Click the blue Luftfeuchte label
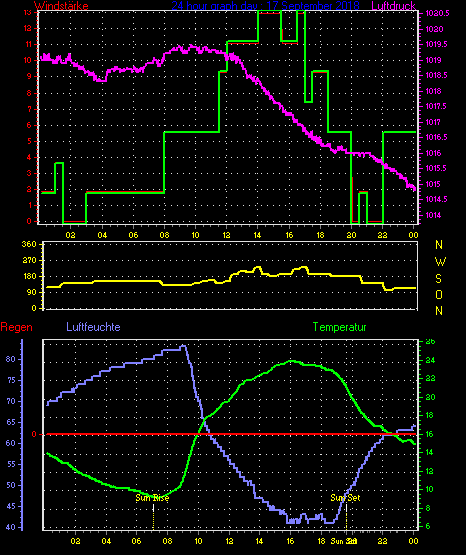This screenshot has height=555, width=466. (93, 327)
